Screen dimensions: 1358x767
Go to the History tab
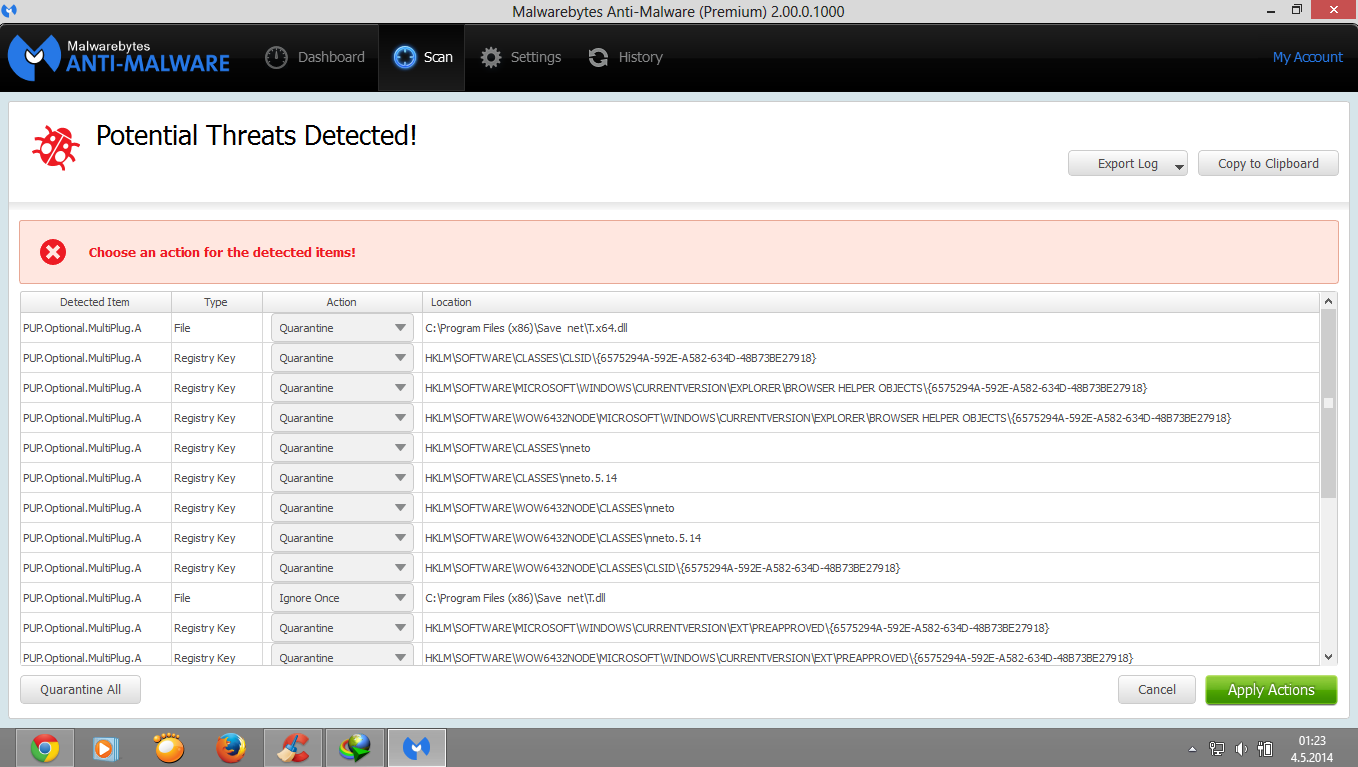[x=625, y=58]
